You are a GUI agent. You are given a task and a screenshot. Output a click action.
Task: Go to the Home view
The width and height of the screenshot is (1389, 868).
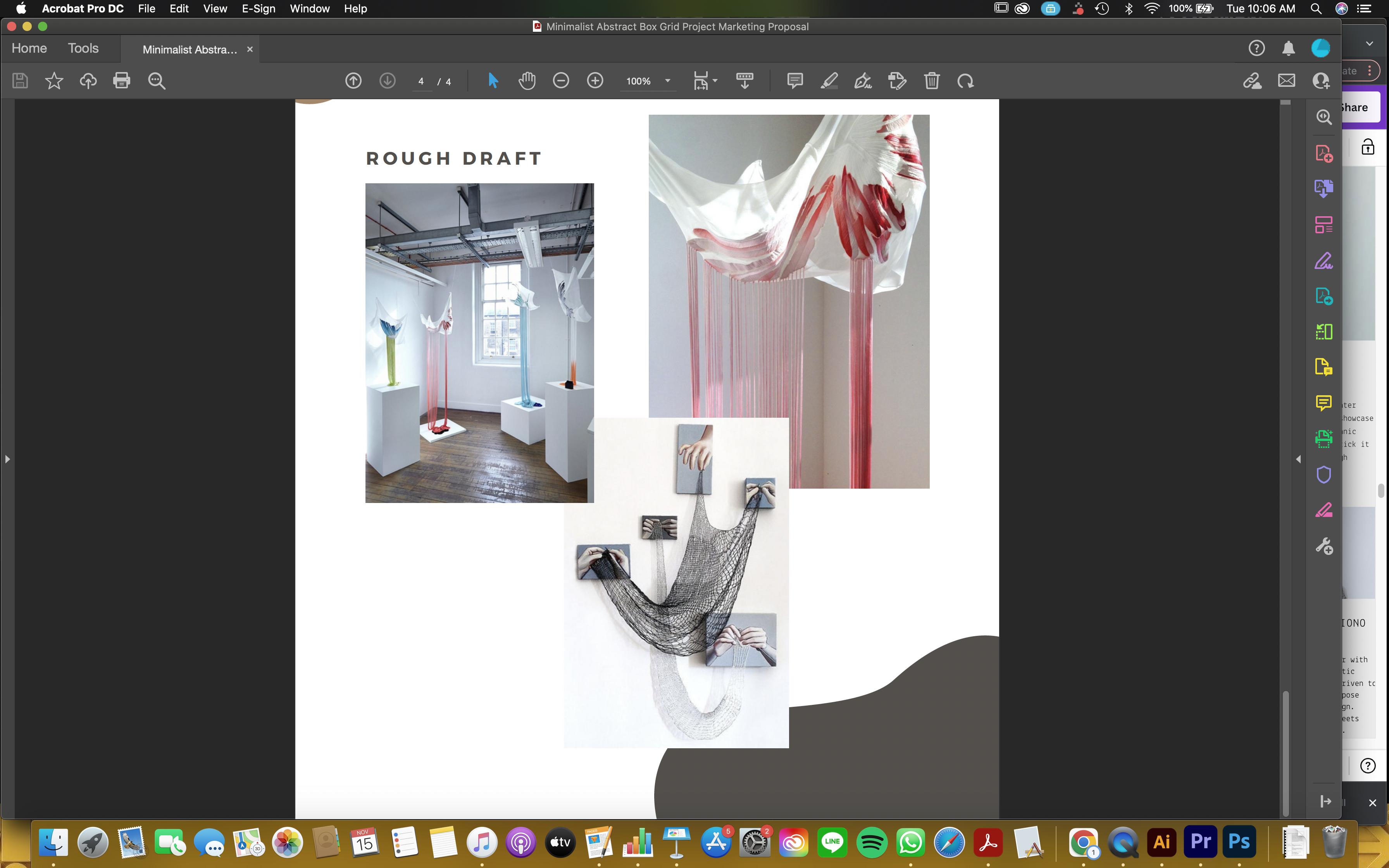(29, 48)
